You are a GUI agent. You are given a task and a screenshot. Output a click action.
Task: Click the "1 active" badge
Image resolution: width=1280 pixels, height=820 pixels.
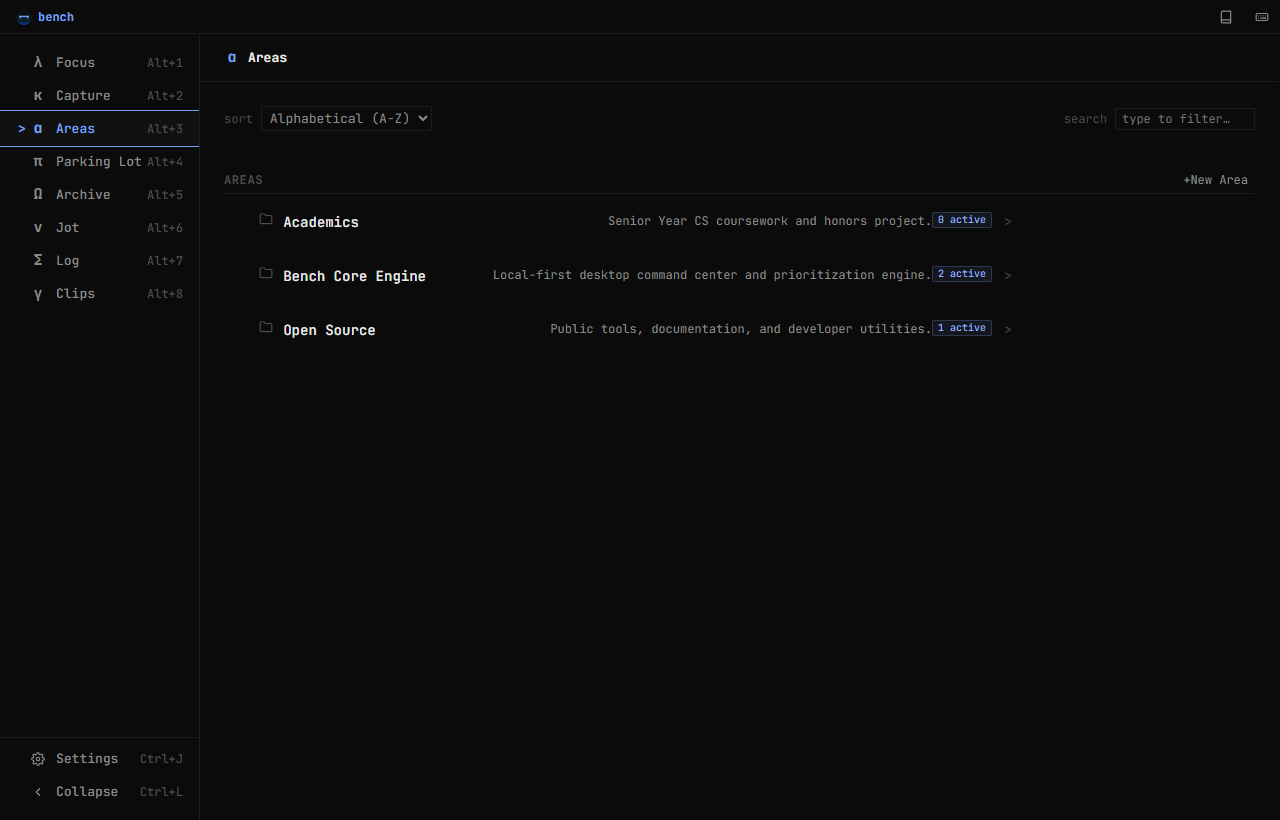pos(962,328)
